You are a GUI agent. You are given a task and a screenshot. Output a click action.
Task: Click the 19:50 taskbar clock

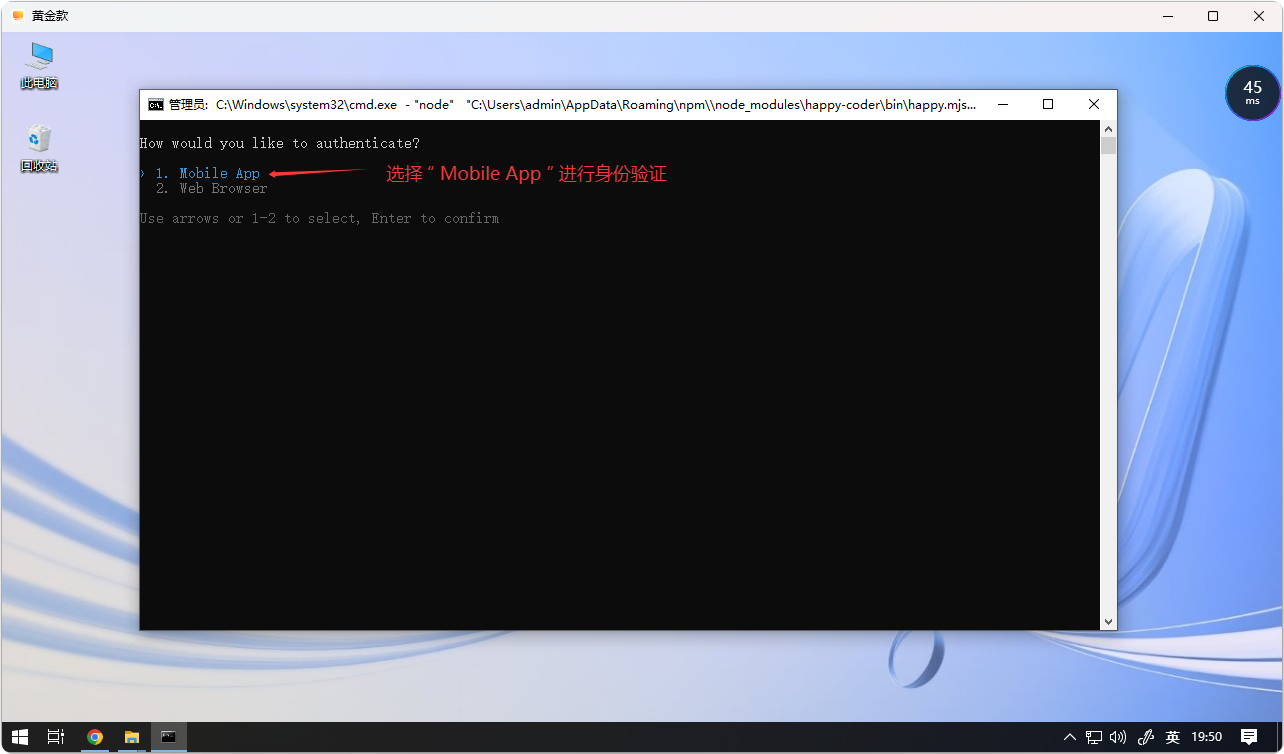(x=1207, y=737)
